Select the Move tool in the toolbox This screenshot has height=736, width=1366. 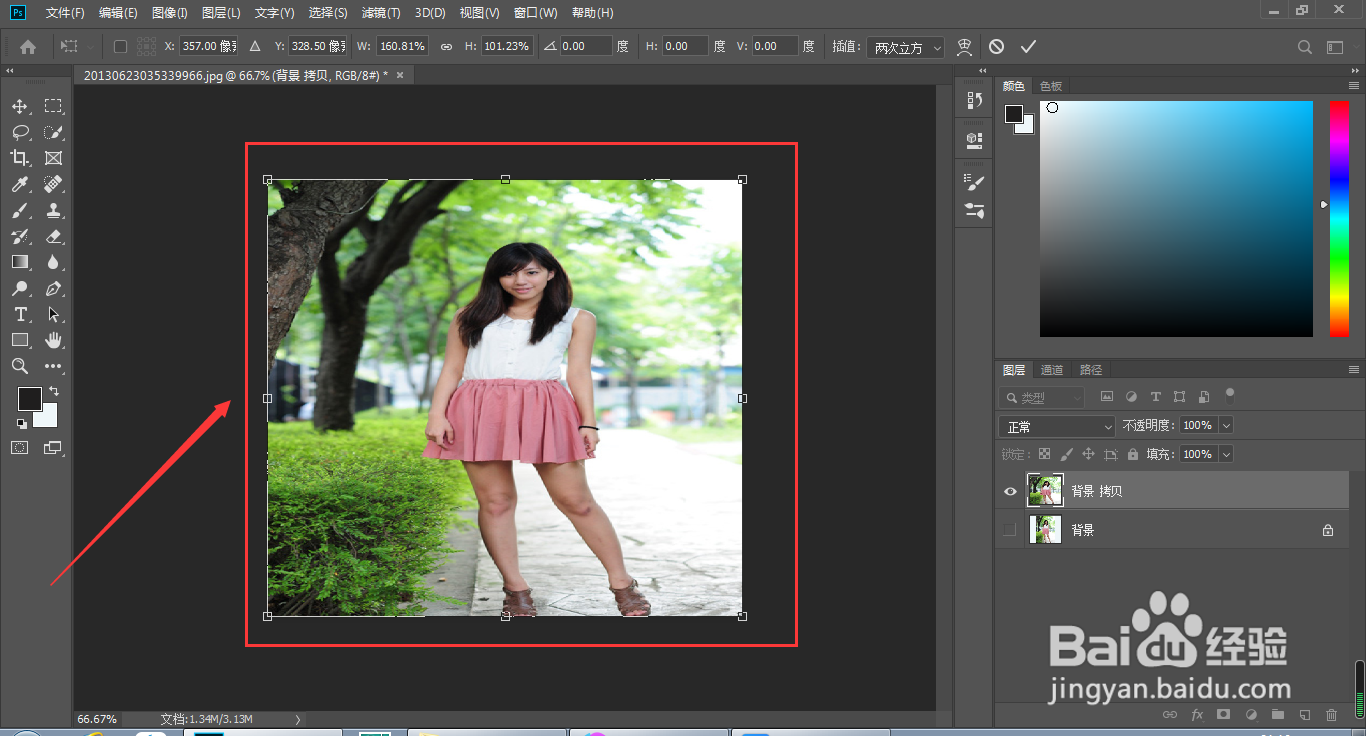click(20, 106)
